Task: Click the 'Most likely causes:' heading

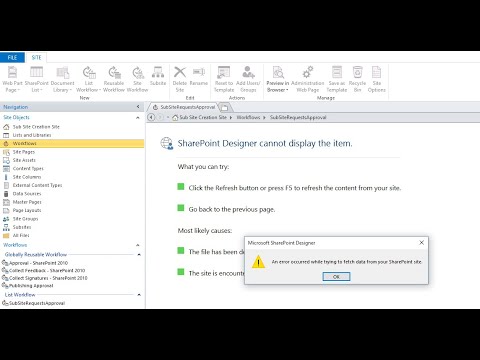Action: click(x=205, y=231)
